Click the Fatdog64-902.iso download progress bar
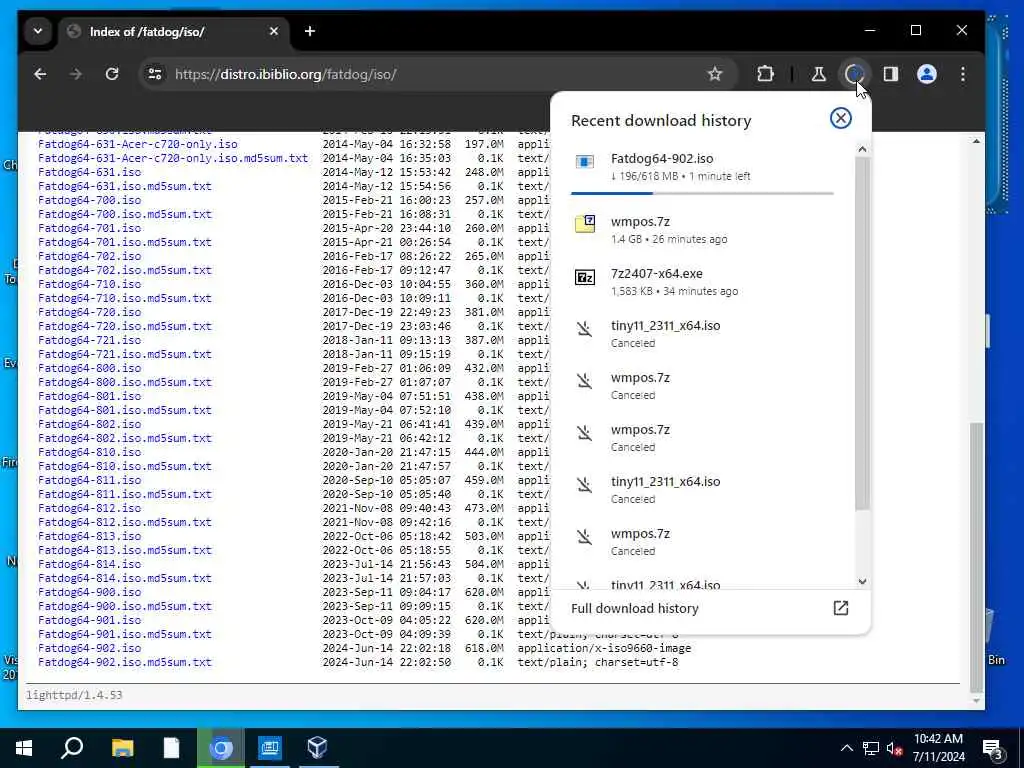The image size is (1024, 768). [x=702, y=193]
